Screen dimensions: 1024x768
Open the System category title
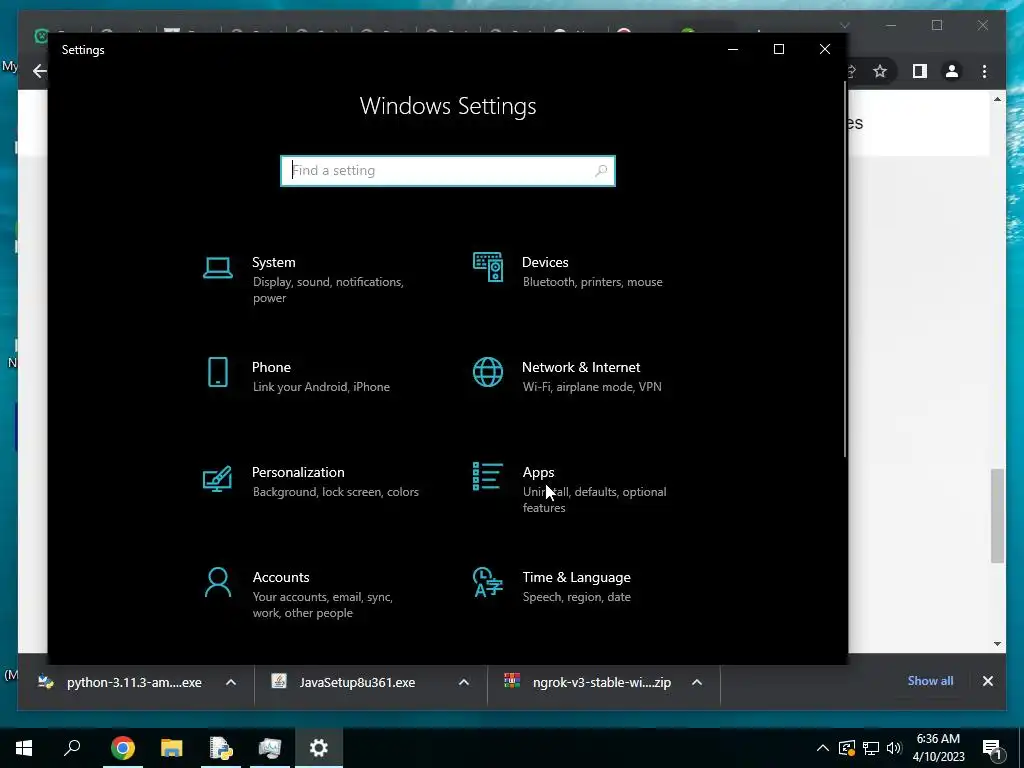click(x=274, y=262)
